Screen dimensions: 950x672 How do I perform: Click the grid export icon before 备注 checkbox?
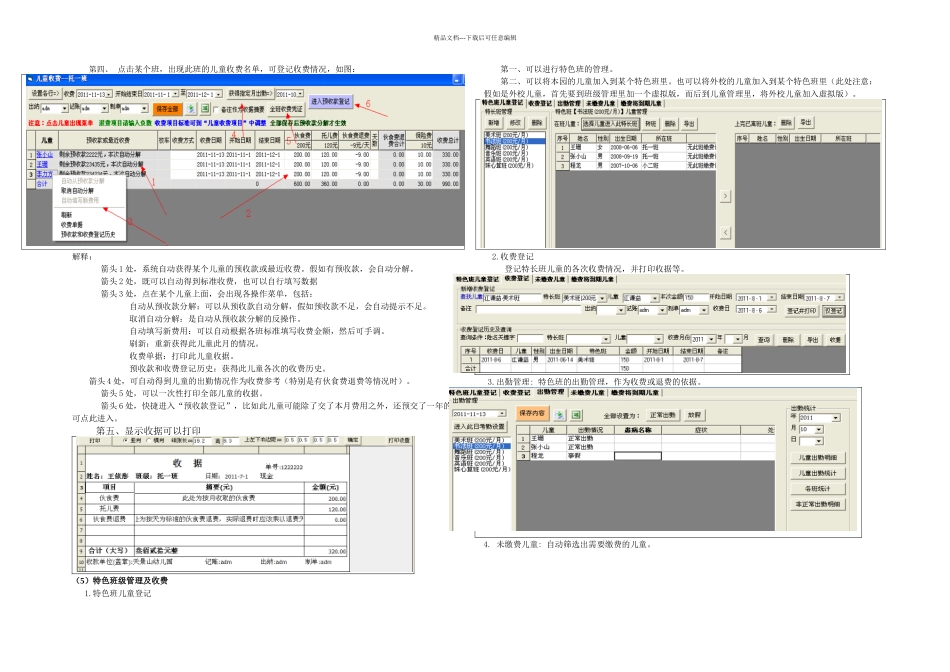tap(205, 107)
